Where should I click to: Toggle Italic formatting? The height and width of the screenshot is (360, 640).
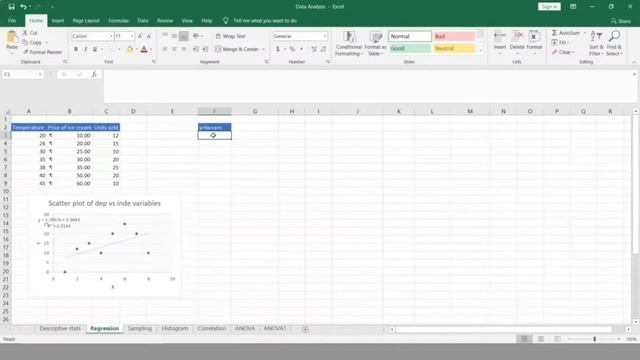click(x=85, y=49)
